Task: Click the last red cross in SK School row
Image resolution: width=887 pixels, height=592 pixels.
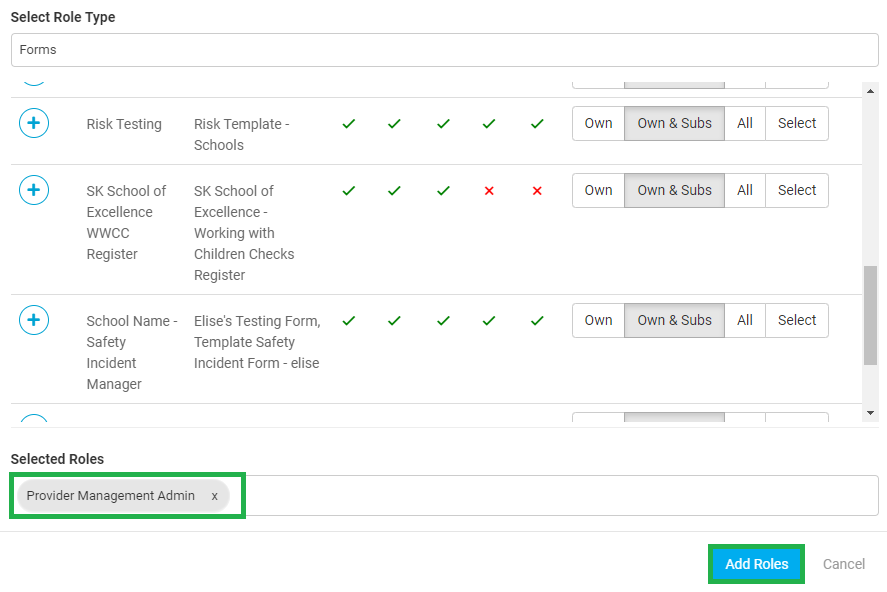Action: [537, 191]
